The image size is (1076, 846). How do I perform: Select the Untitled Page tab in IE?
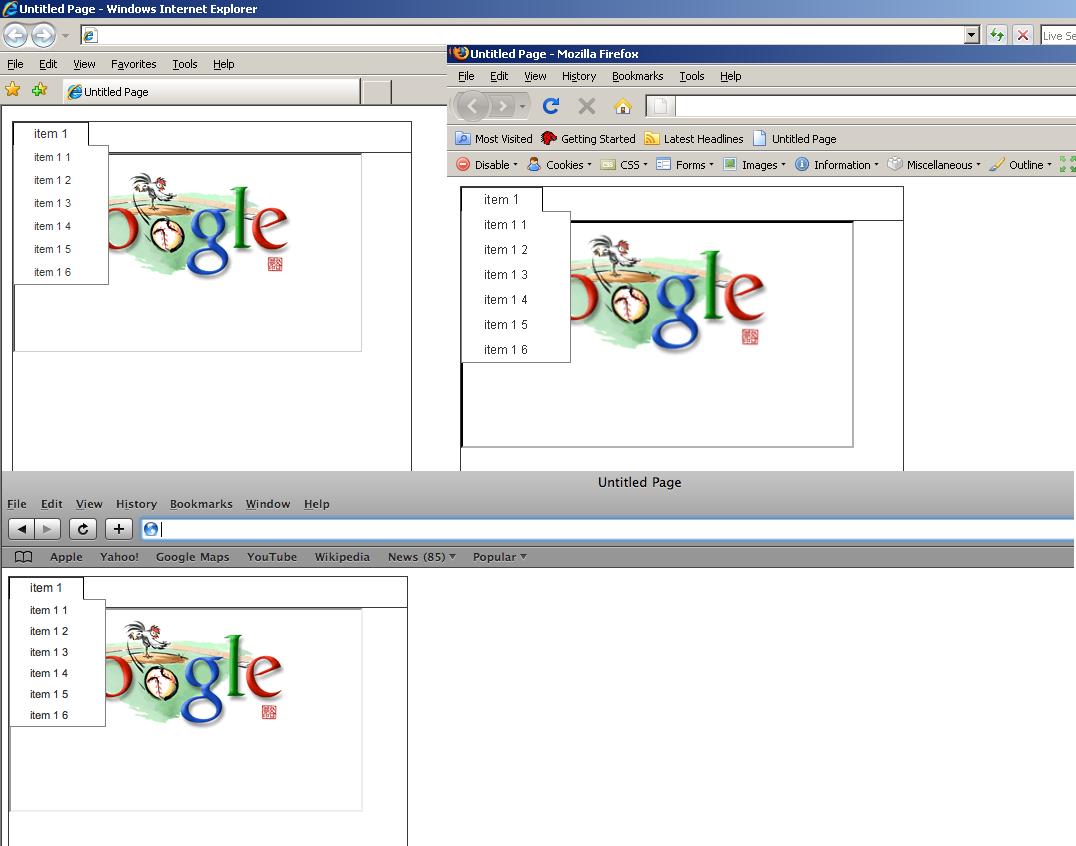(x=211, y=92)
